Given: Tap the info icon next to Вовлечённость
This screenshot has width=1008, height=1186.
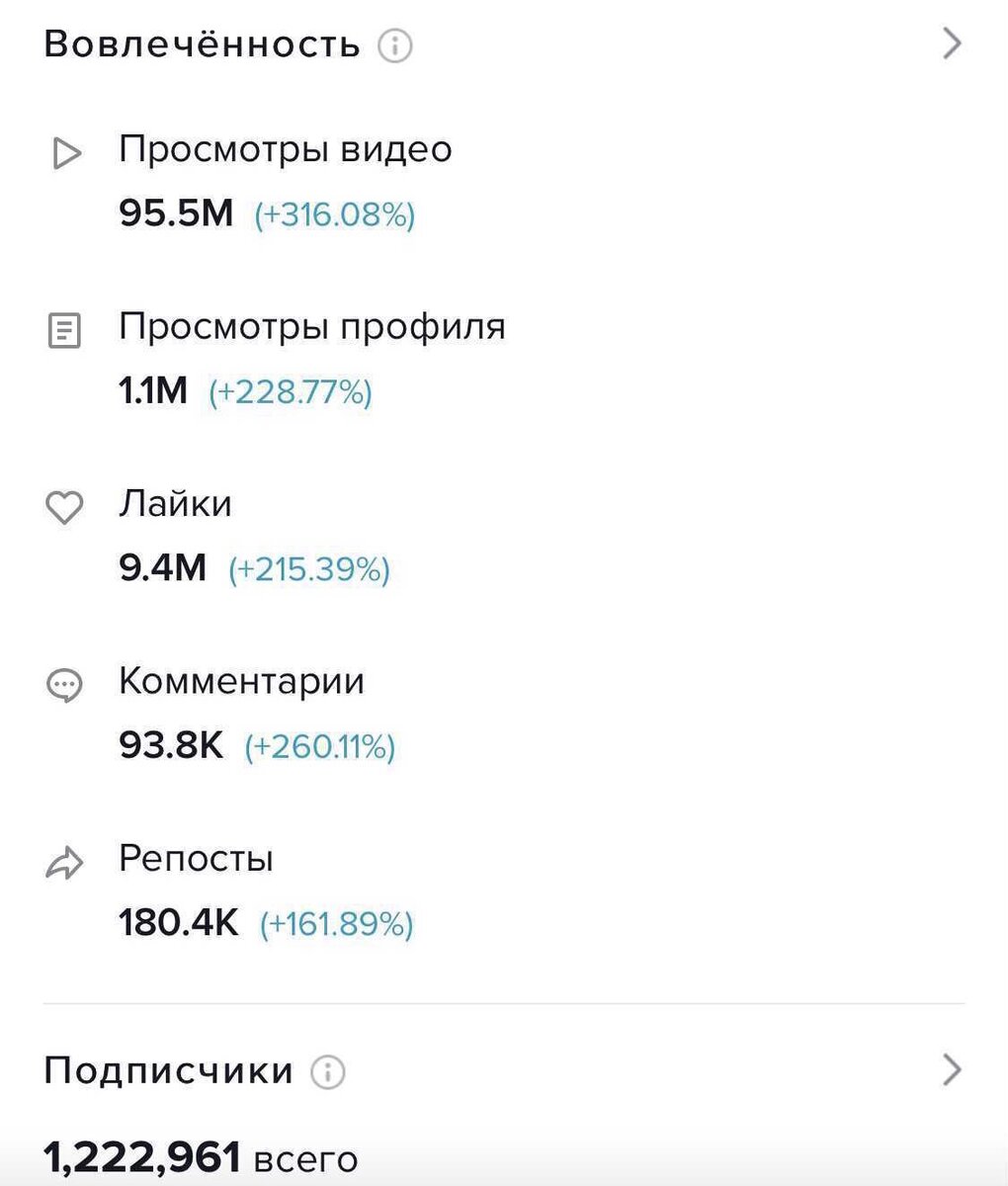Looking at the screenshot, I should coord(395,45).
